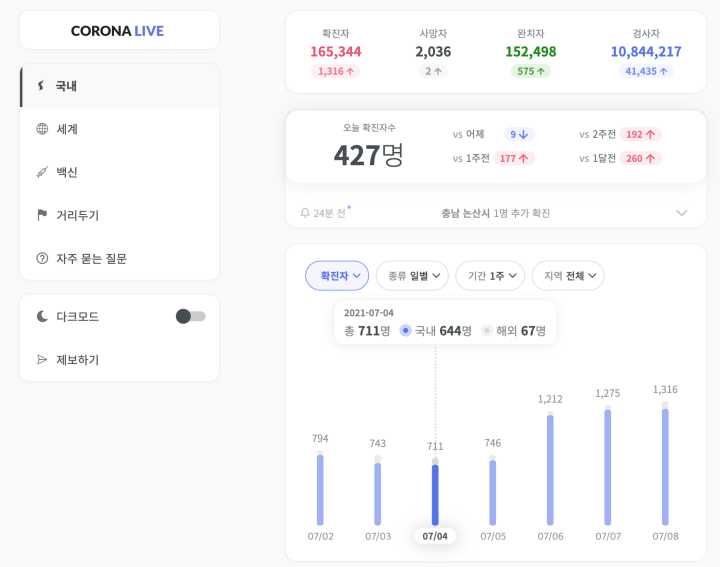Click the globe icon beside 세계
The width and height of the screenshot is (720, 567).
42,129
